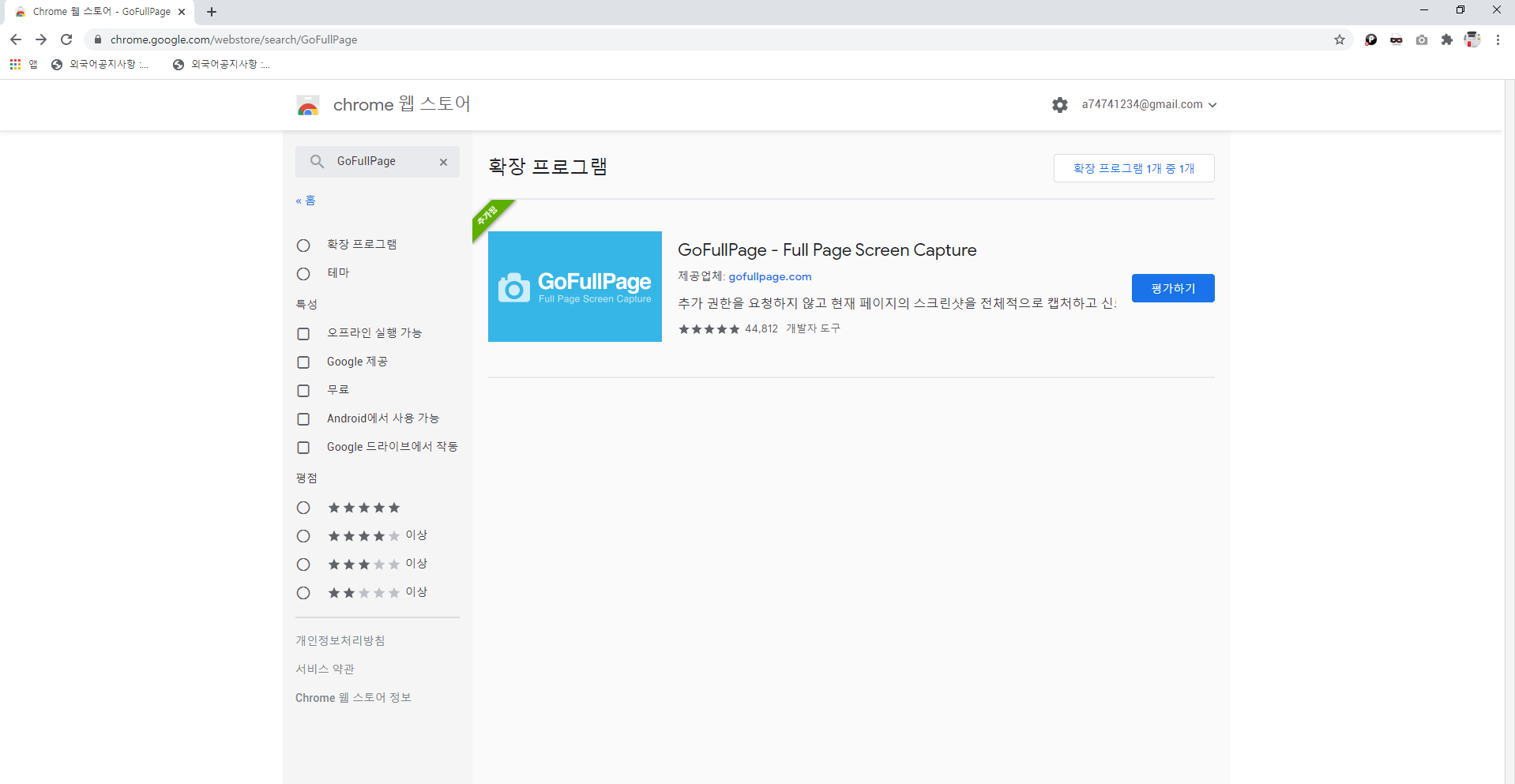Open 서비스 약관 link

325,669
